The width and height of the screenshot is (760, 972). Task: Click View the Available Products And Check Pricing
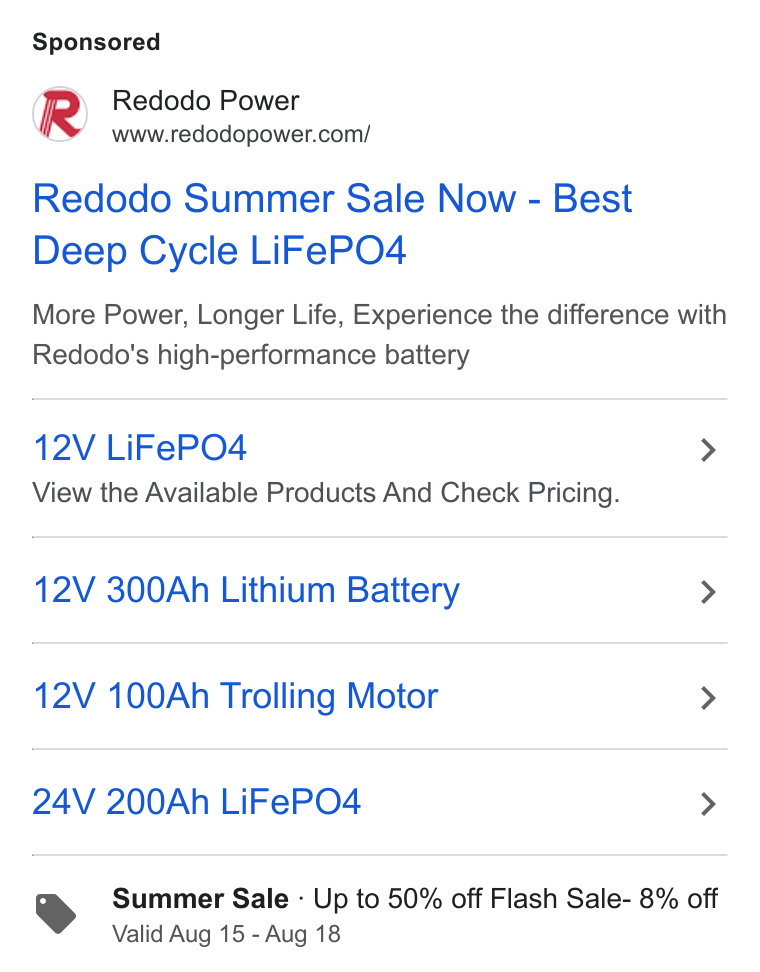(326, 493)
